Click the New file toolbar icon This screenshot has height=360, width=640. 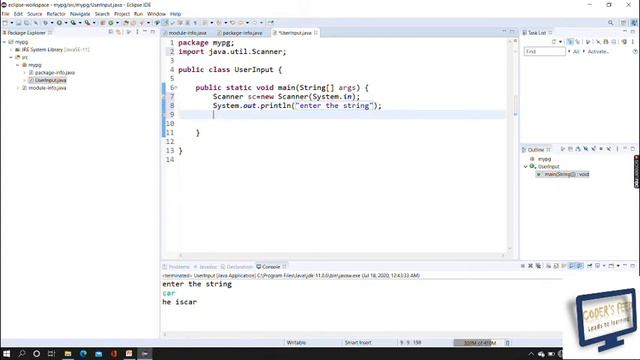coord(5,23)
